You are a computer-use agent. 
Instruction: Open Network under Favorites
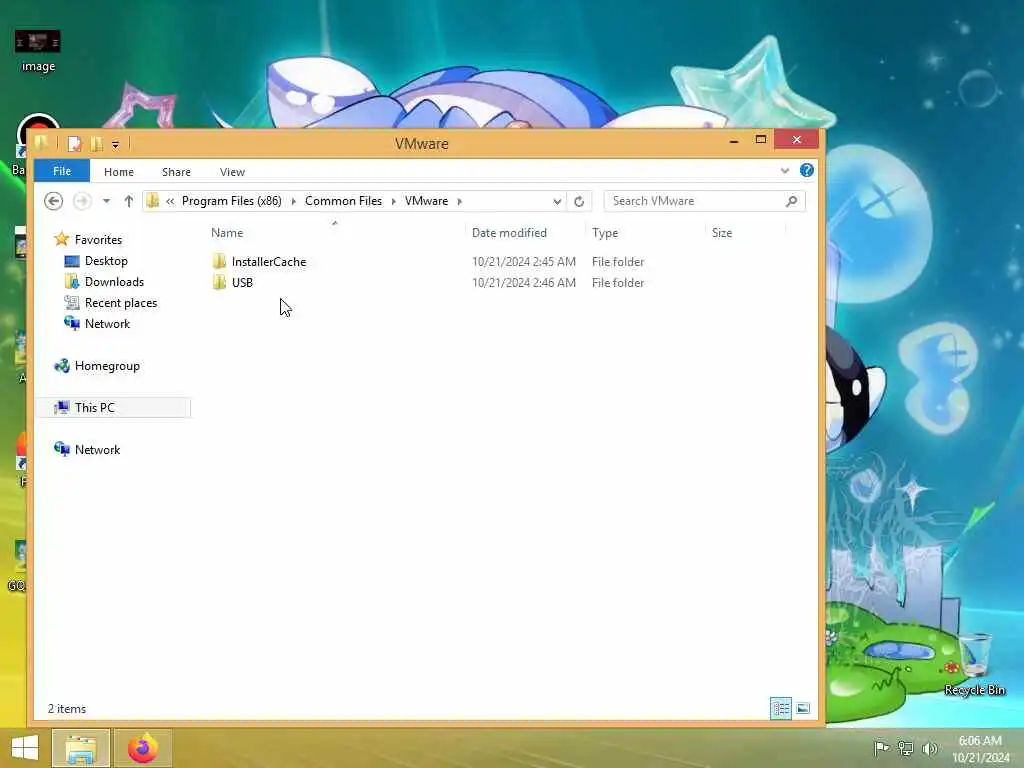coord(107,324)
